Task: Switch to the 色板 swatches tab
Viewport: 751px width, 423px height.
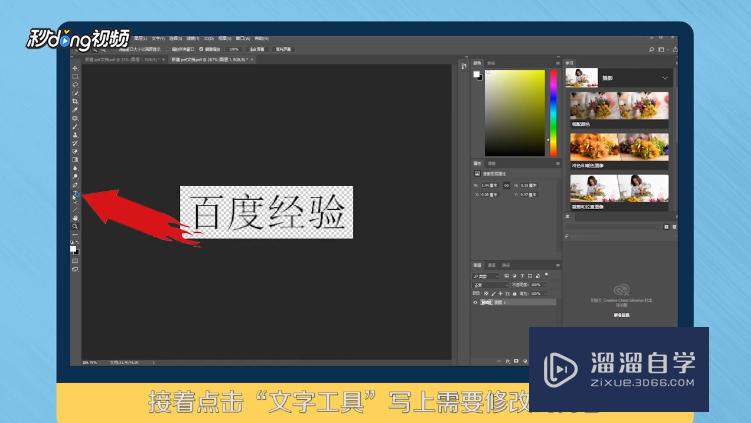Action: [x=491, y=63]
